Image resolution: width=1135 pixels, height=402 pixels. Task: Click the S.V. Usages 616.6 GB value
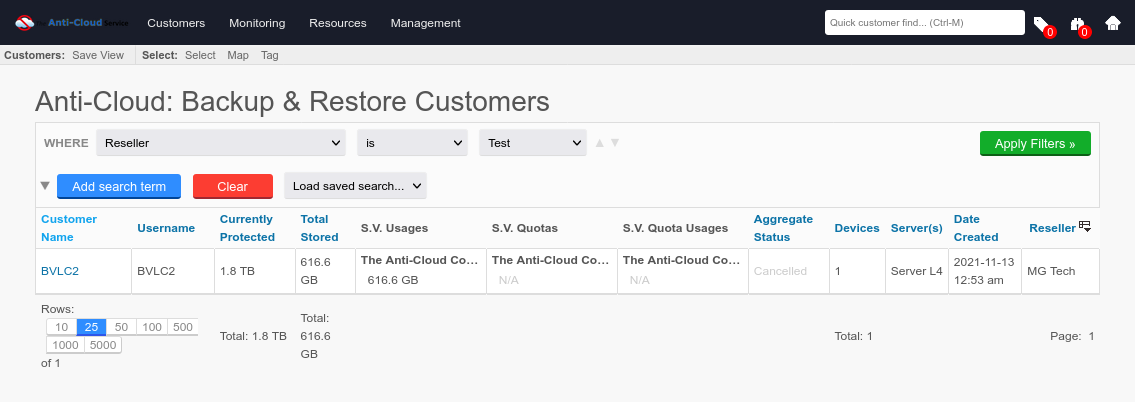pos(393,280)
